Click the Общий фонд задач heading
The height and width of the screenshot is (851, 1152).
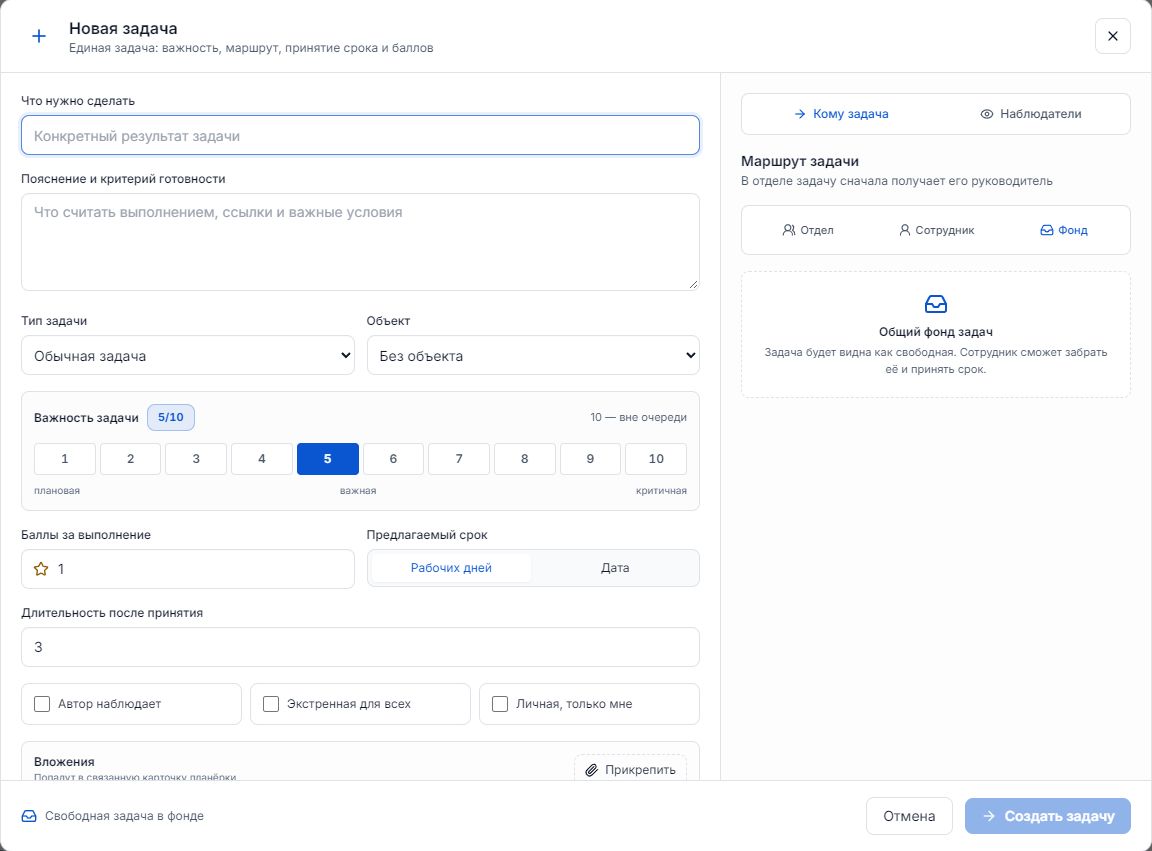[935, 331]
